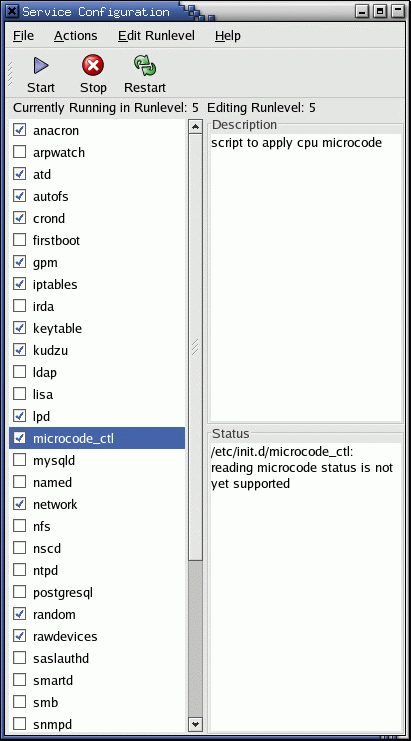This screenshot has width=411, height=741.
Task: Open the window menu icon in title bar
Action: click(13, 11)
